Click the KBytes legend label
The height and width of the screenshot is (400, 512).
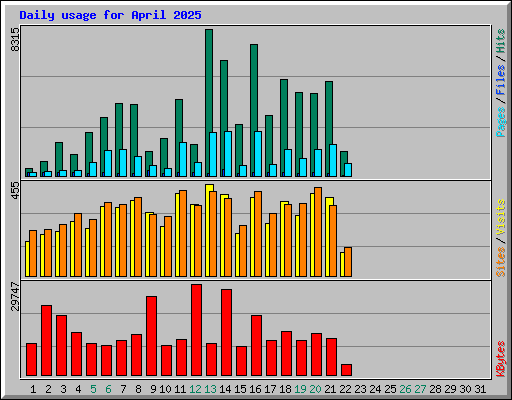tap(500, 359)
